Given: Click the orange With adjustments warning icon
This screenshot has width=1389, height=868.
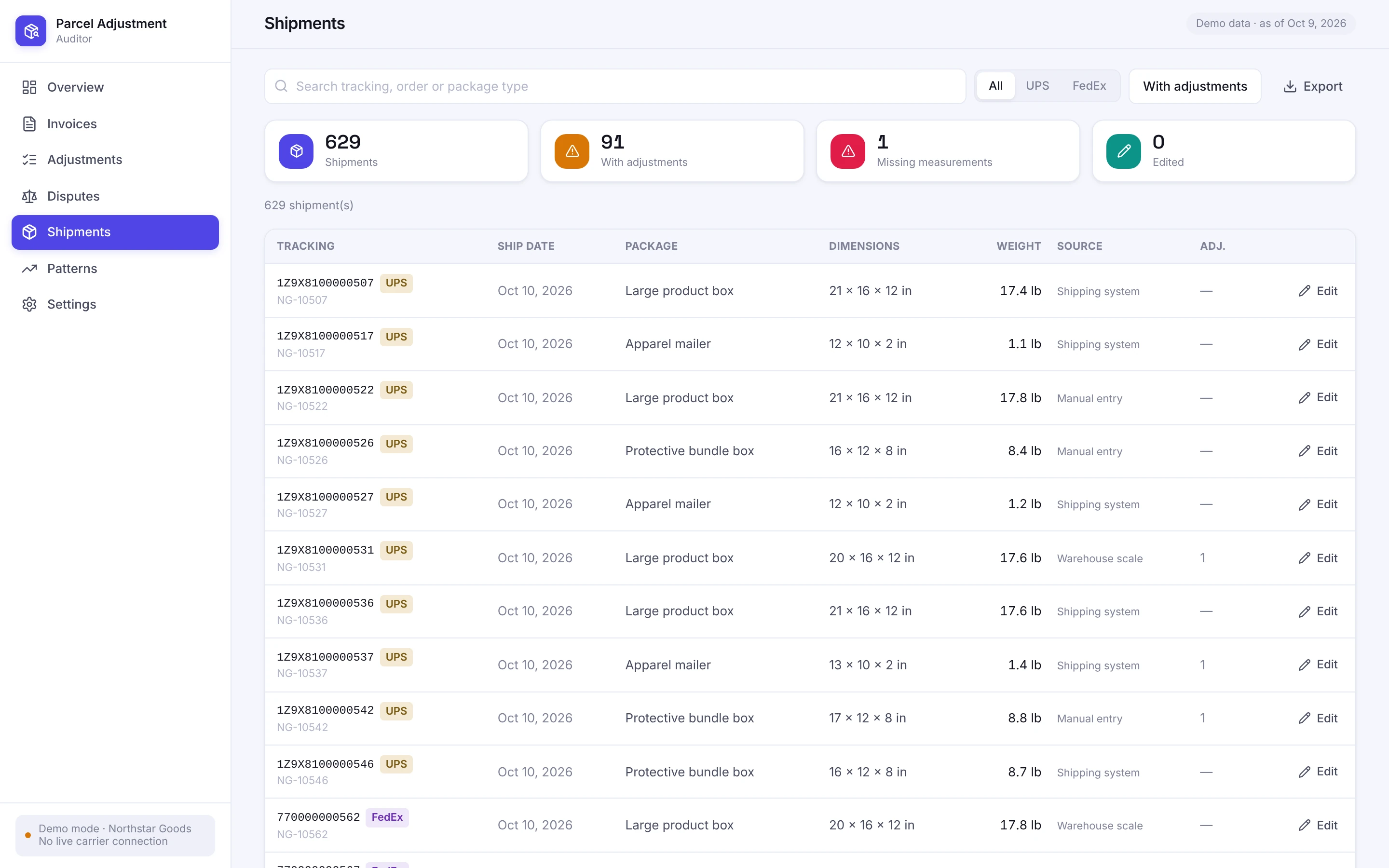Looking at the screenshot, I should coord(572,151).
